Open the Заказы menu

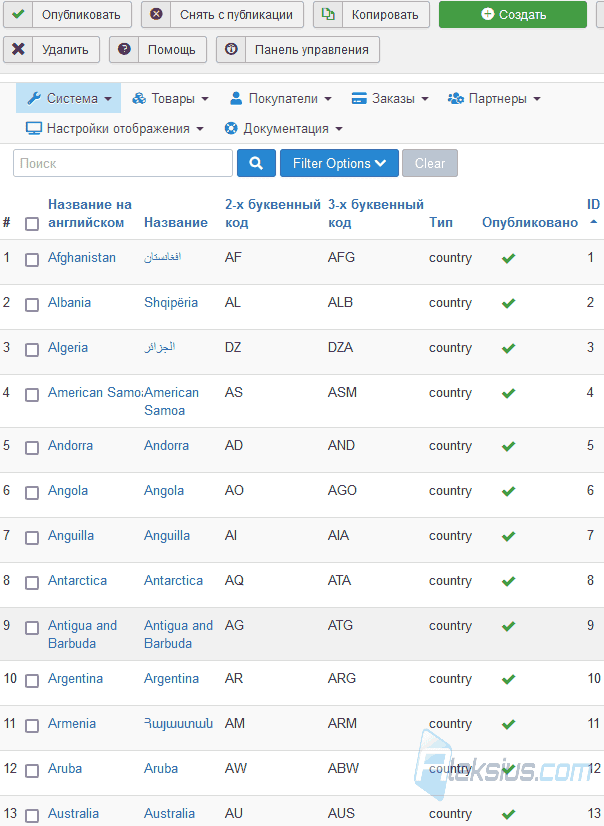point(390,99)
